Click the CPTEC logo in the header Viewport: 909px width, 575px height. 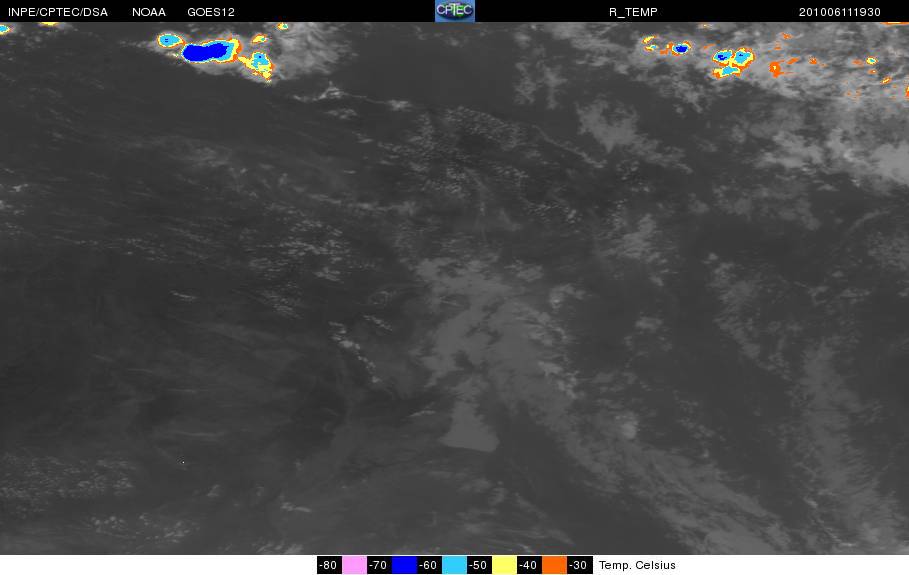[454, 11]
